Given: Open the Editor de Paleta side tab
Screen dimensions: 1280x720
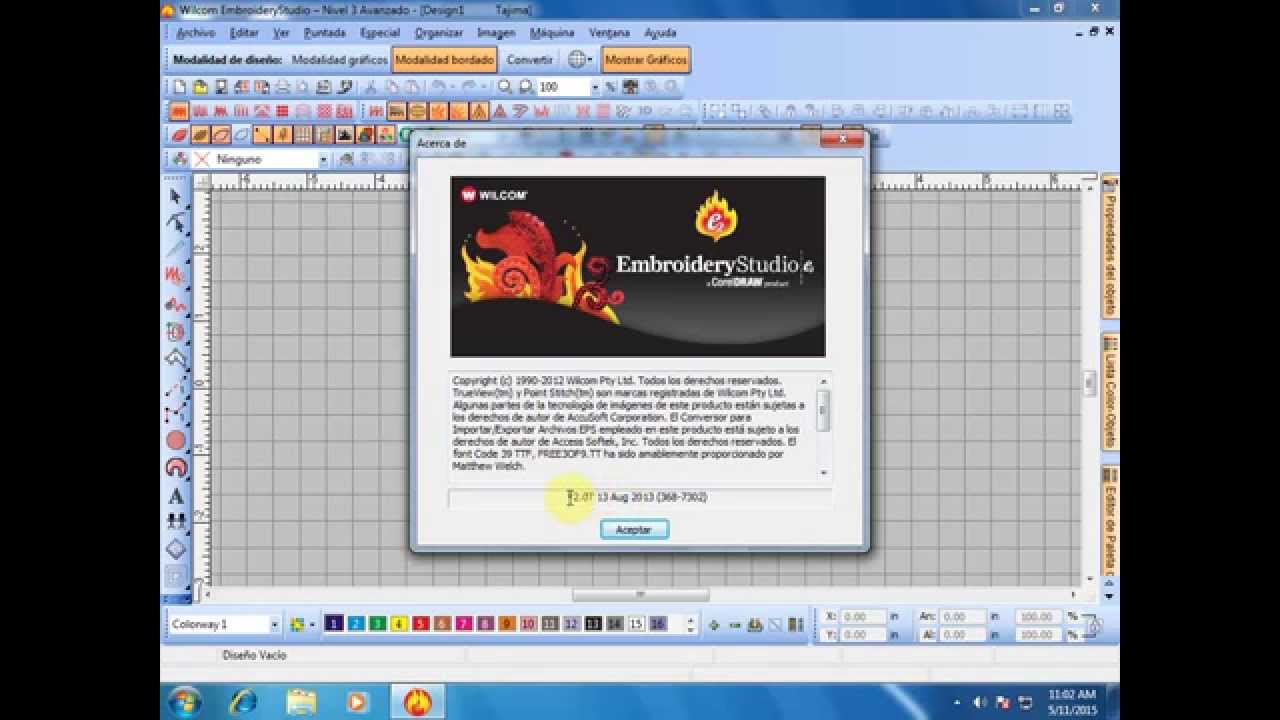Looking at the screenshot, I should (1109, 520).
